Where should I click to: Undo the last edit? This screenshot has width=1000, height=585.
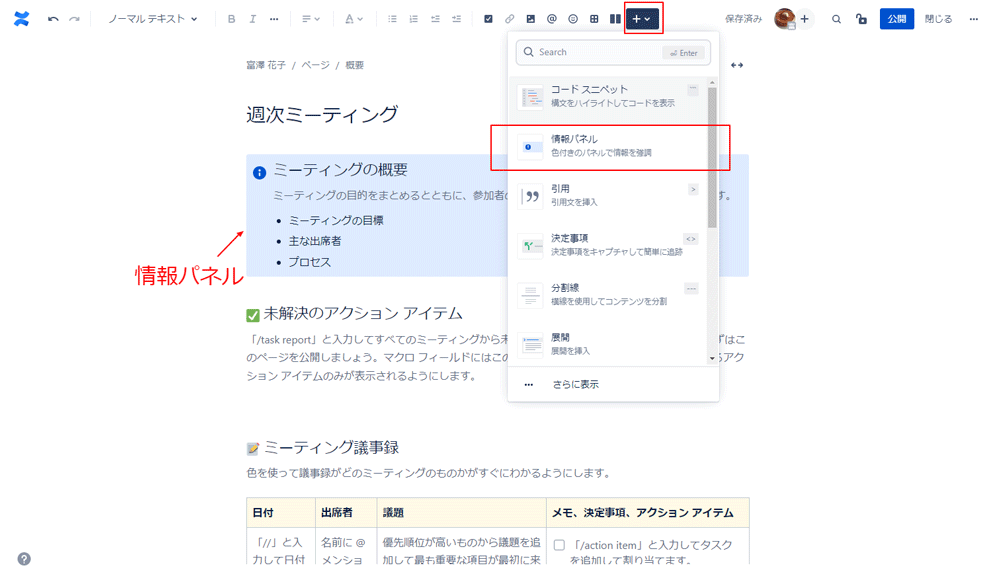click(53, 19)
